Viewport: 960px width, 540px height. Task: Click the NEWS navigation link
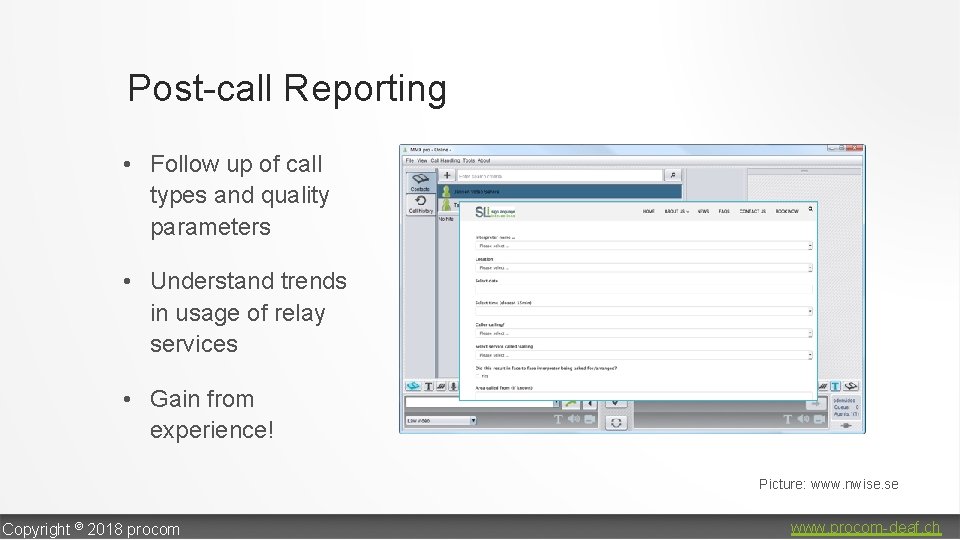point(703,211)
